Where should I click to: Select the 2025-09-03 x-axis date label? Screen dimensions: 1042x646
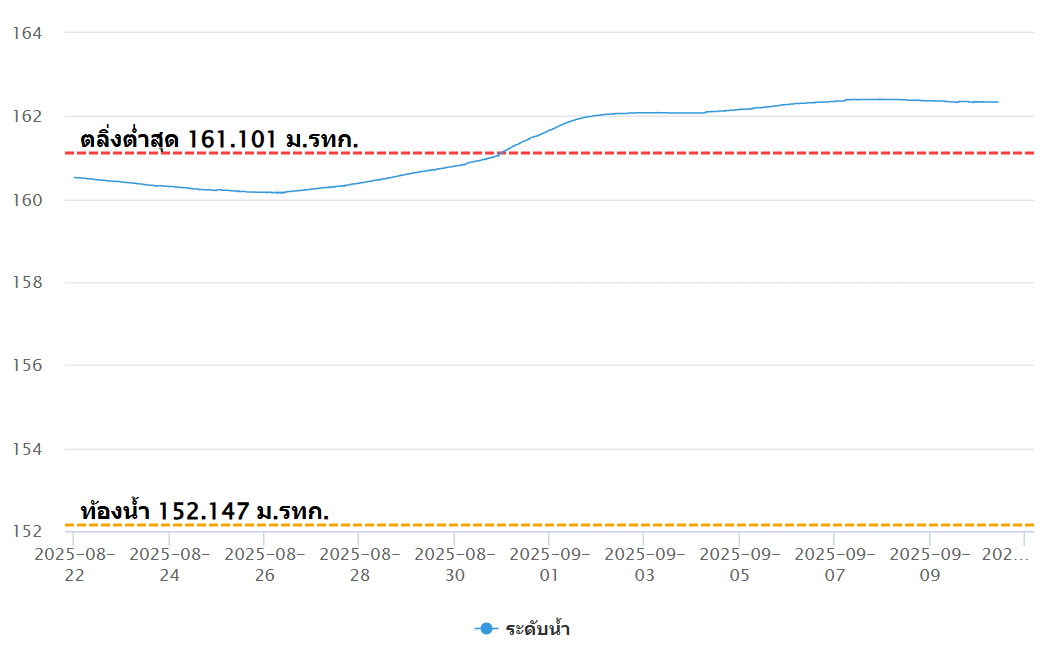pyautogui.click(x=644, y=564)
